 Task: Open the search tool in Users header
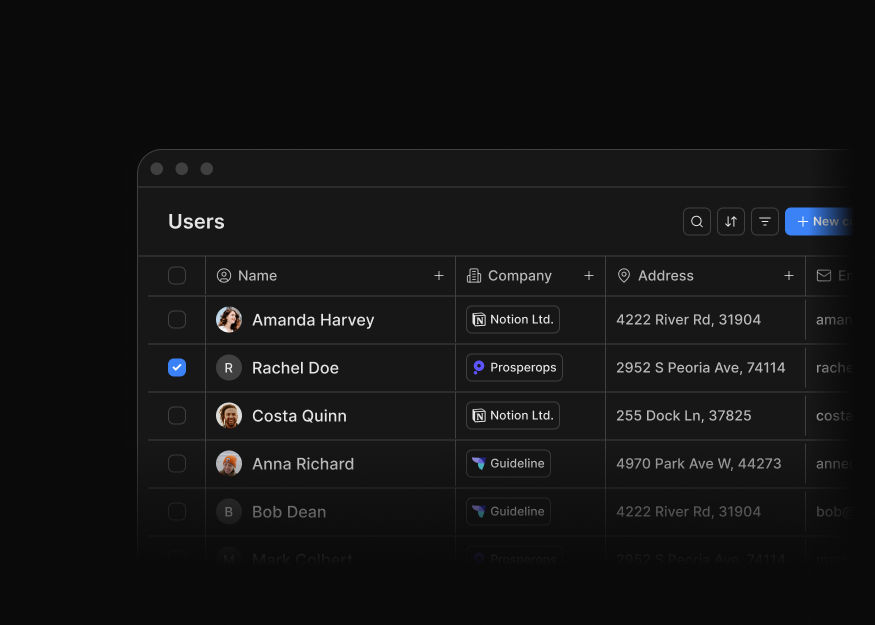pos(696,222)
